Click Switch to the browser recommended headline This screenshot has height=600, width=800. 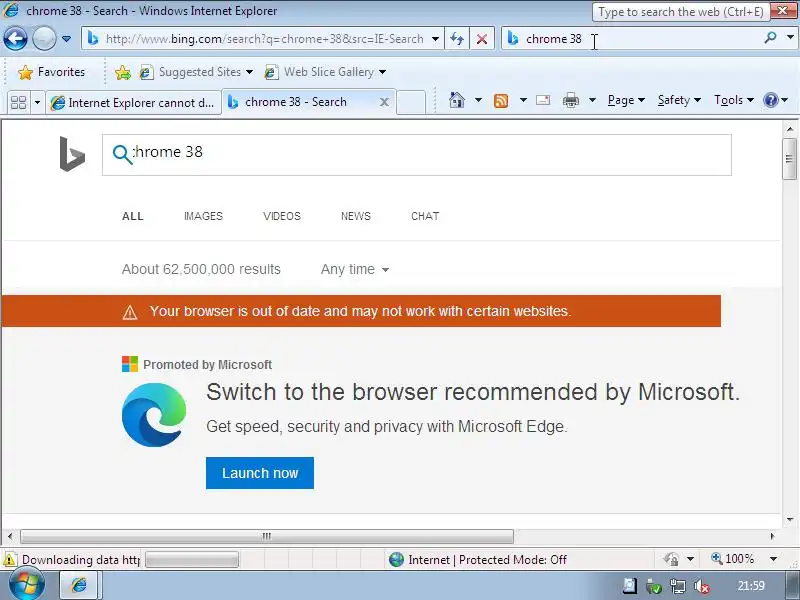click(473, 392)
